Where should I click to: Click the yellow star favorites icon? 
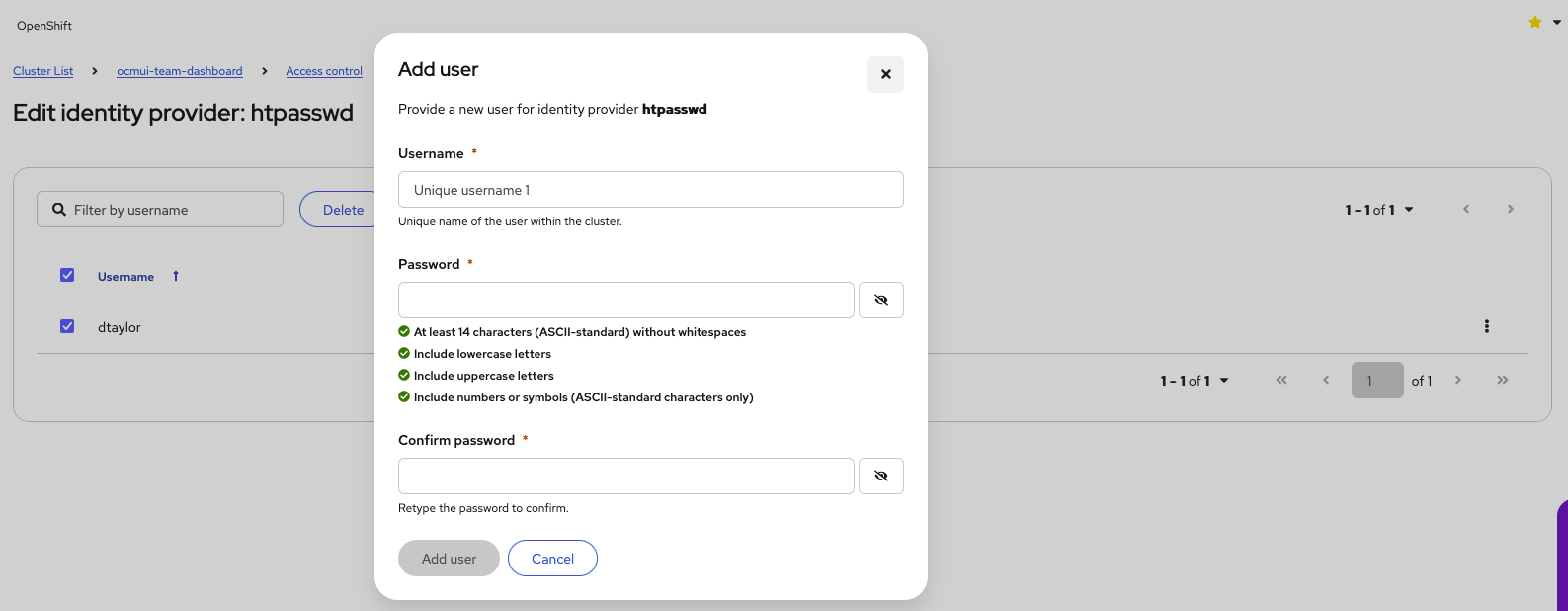point(1535,22)
